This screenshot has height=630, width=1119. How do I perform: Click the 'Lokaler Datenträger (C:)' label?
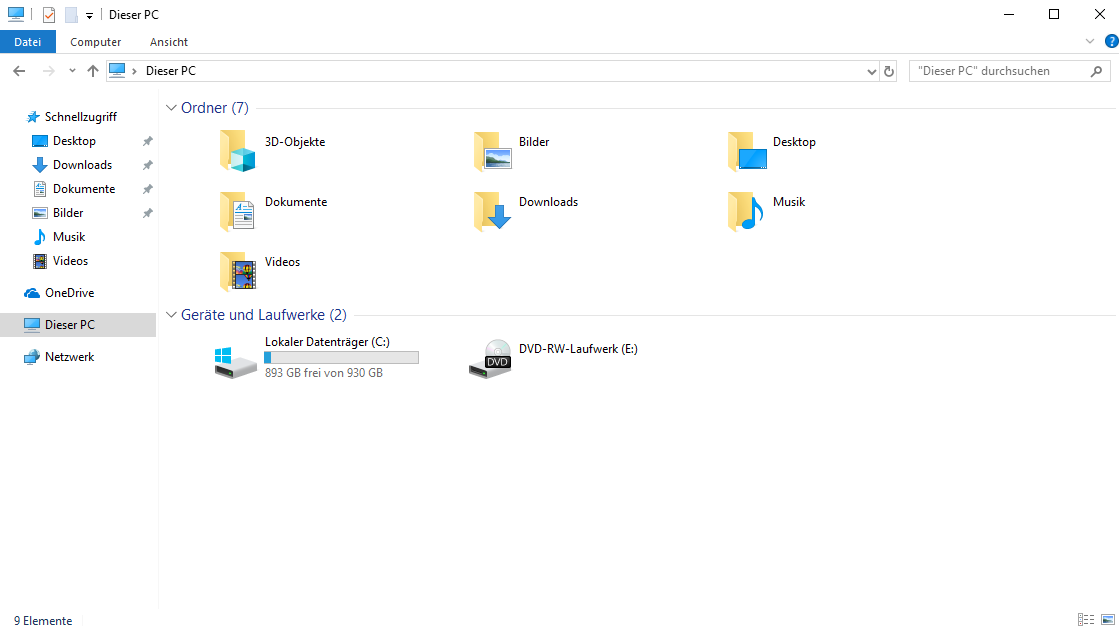coord(328,342)
